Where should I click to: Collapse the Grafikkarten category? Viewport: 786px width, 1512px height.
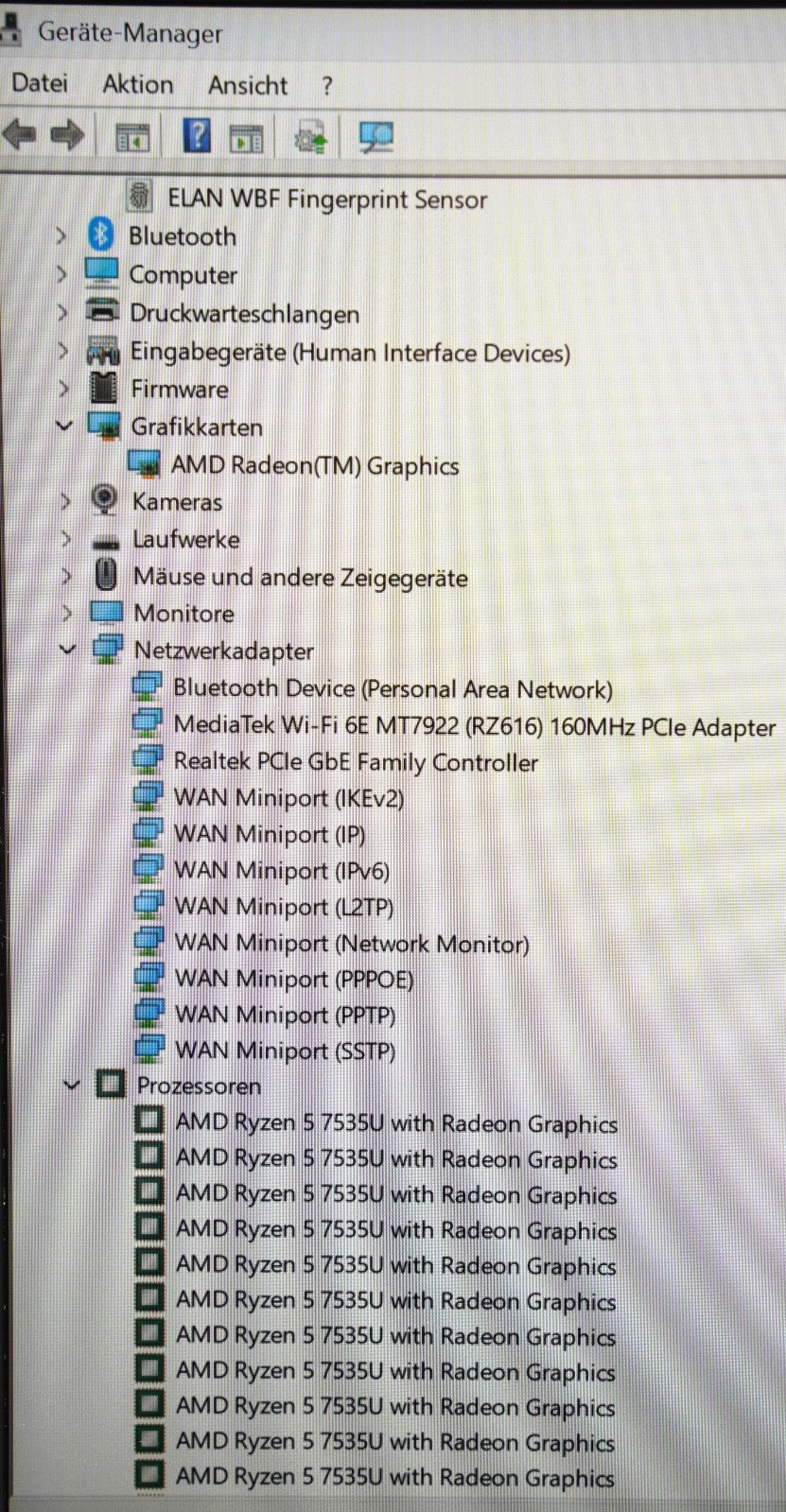pos(64,426)
